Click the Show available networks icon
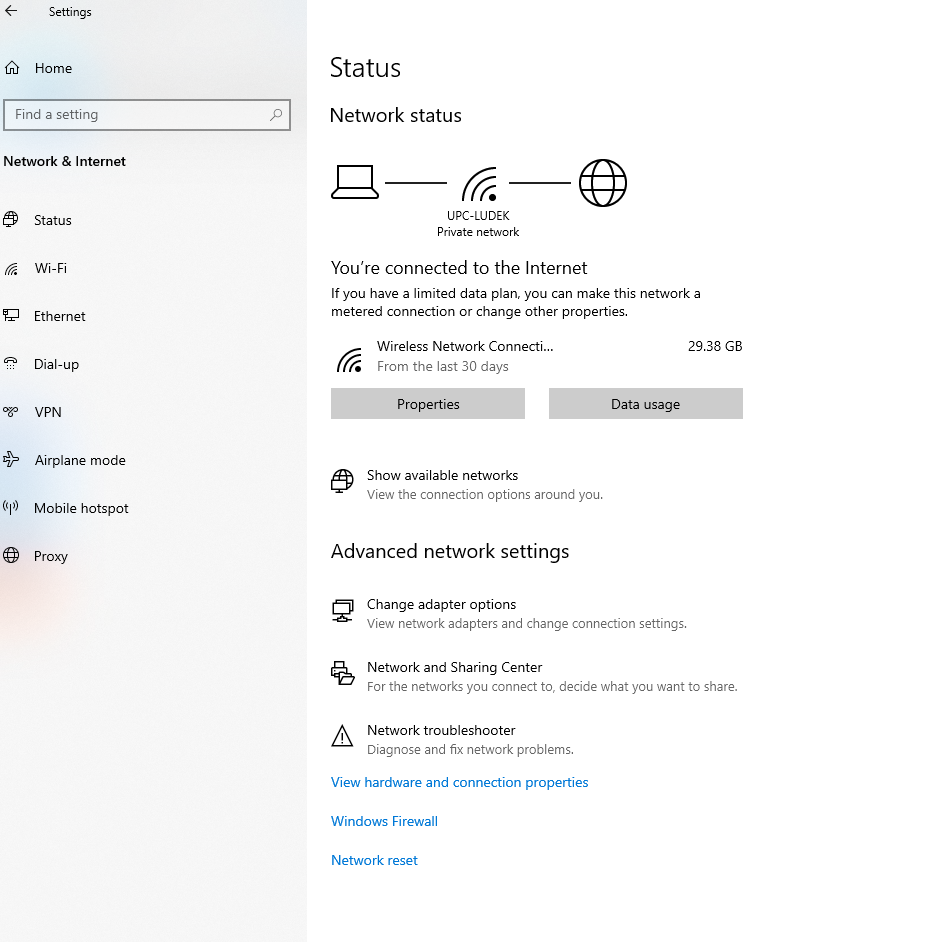 [x=342, y=482]
